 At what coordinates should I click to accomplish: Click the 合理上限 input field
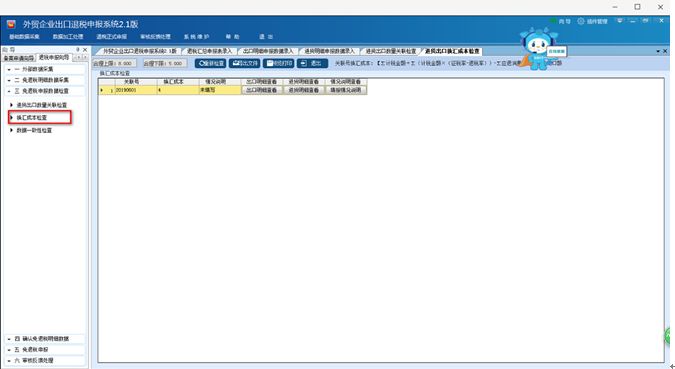(x=114, y=63)
